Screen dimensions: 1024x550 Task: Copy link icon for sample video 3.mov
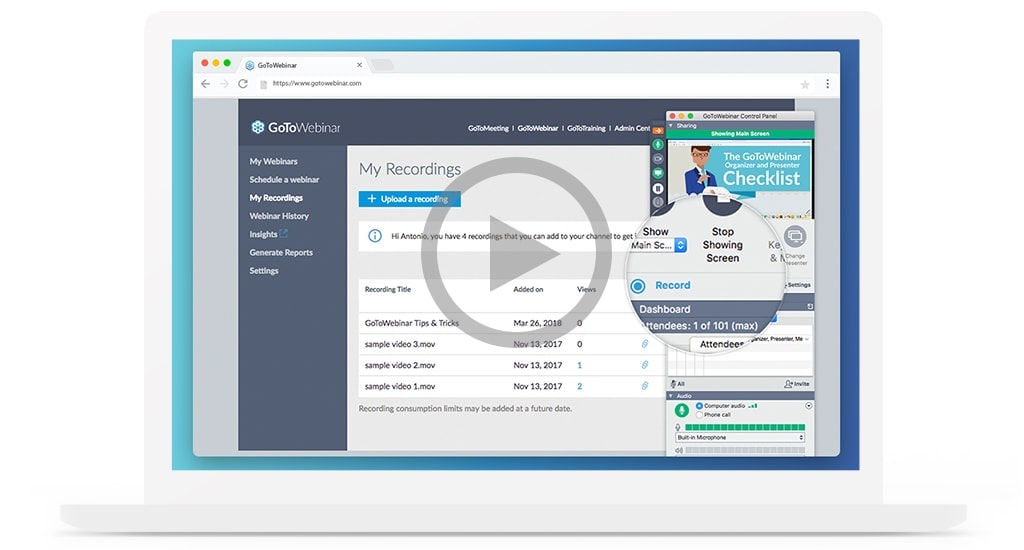click(645, 344)
